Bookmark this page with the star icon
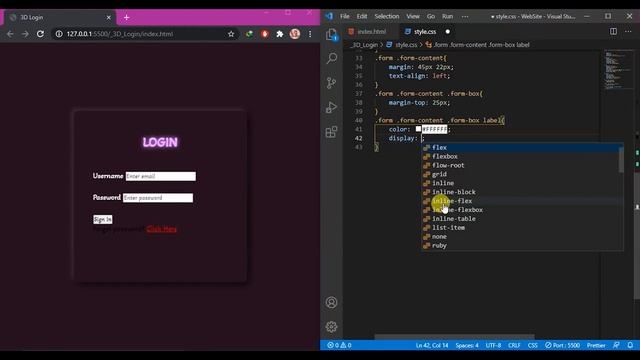Image resolution: width=640 pixels, height=360 pixels. coord(231,34)
